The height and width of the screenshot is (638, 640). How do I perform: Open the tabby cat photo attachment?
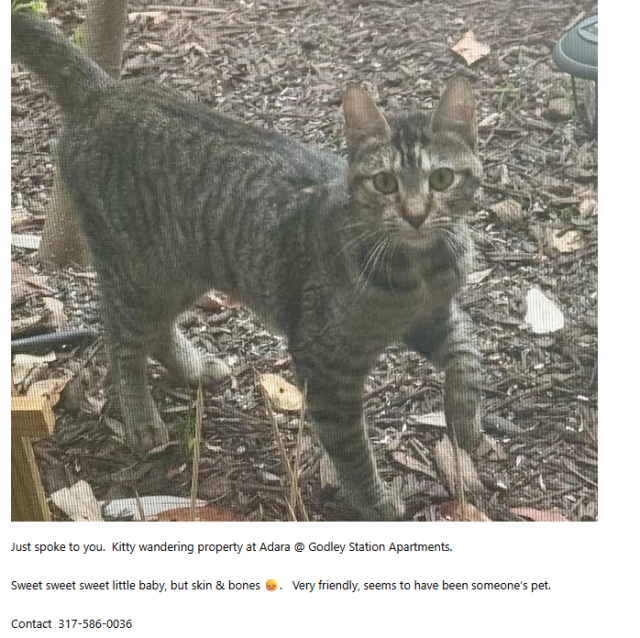coord(304,260)
